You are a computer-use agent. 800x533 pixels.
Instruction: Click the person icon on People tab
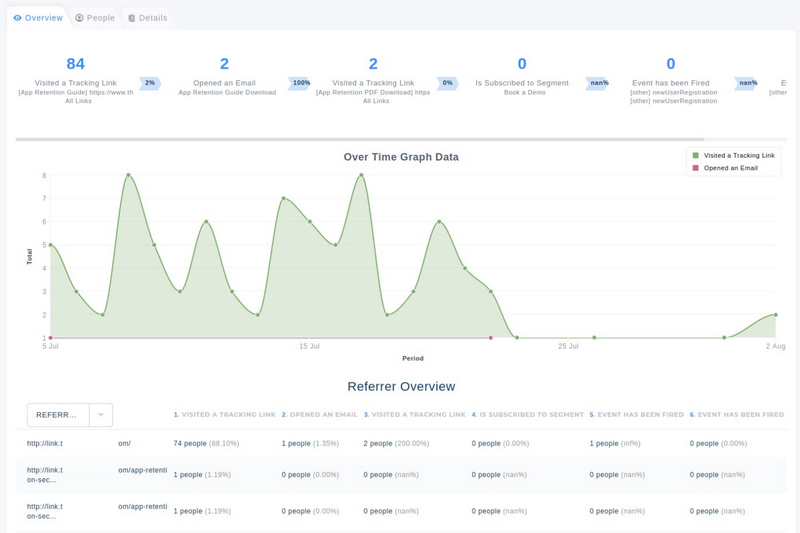[79, 18]
